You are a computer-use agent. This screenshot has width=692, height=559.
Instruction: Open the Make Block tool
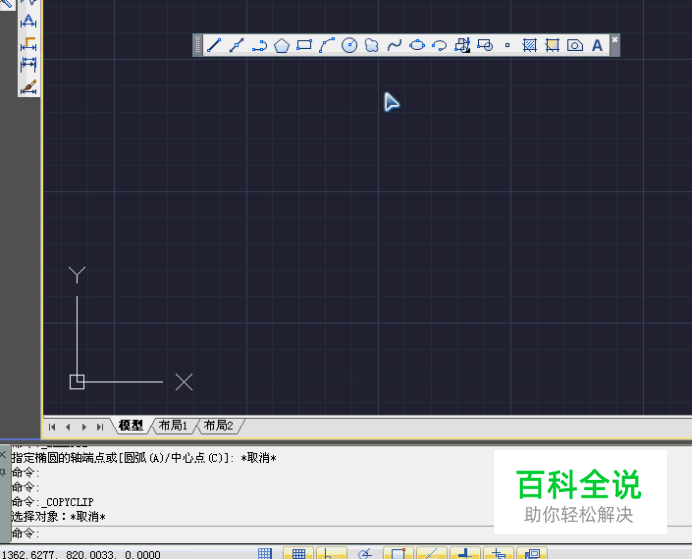485,45
